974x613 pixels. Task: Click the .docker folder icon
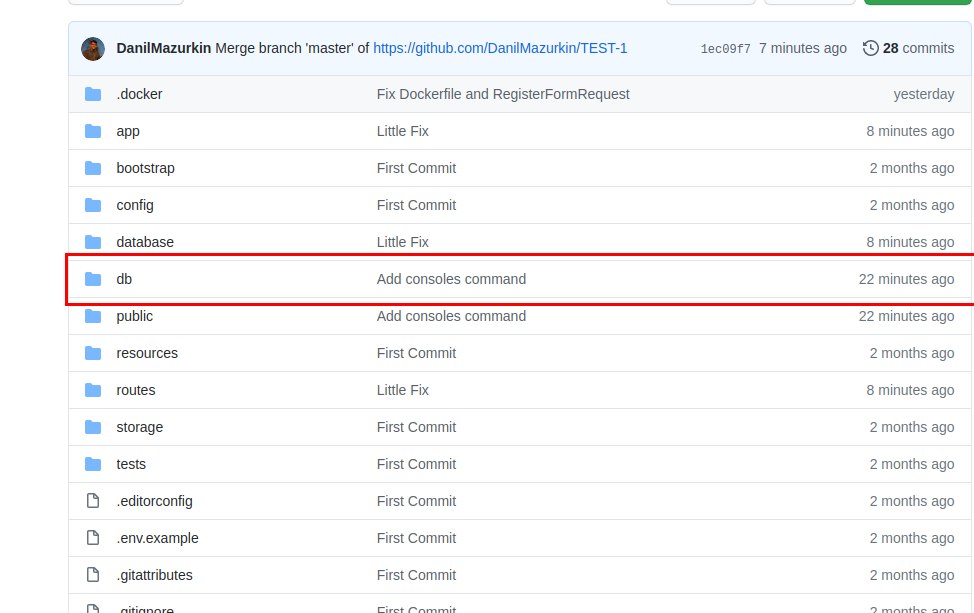(93, 94)
